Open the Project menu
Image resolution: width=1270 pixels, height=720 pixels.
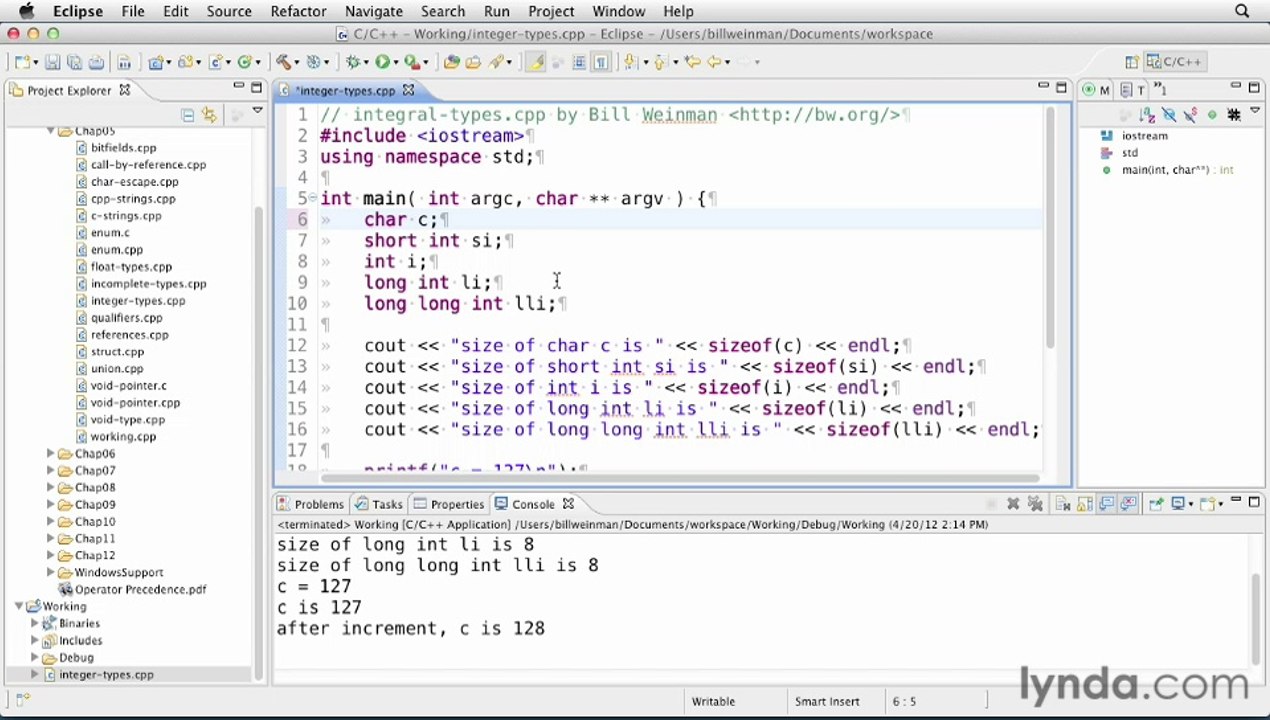coord(551,11)
